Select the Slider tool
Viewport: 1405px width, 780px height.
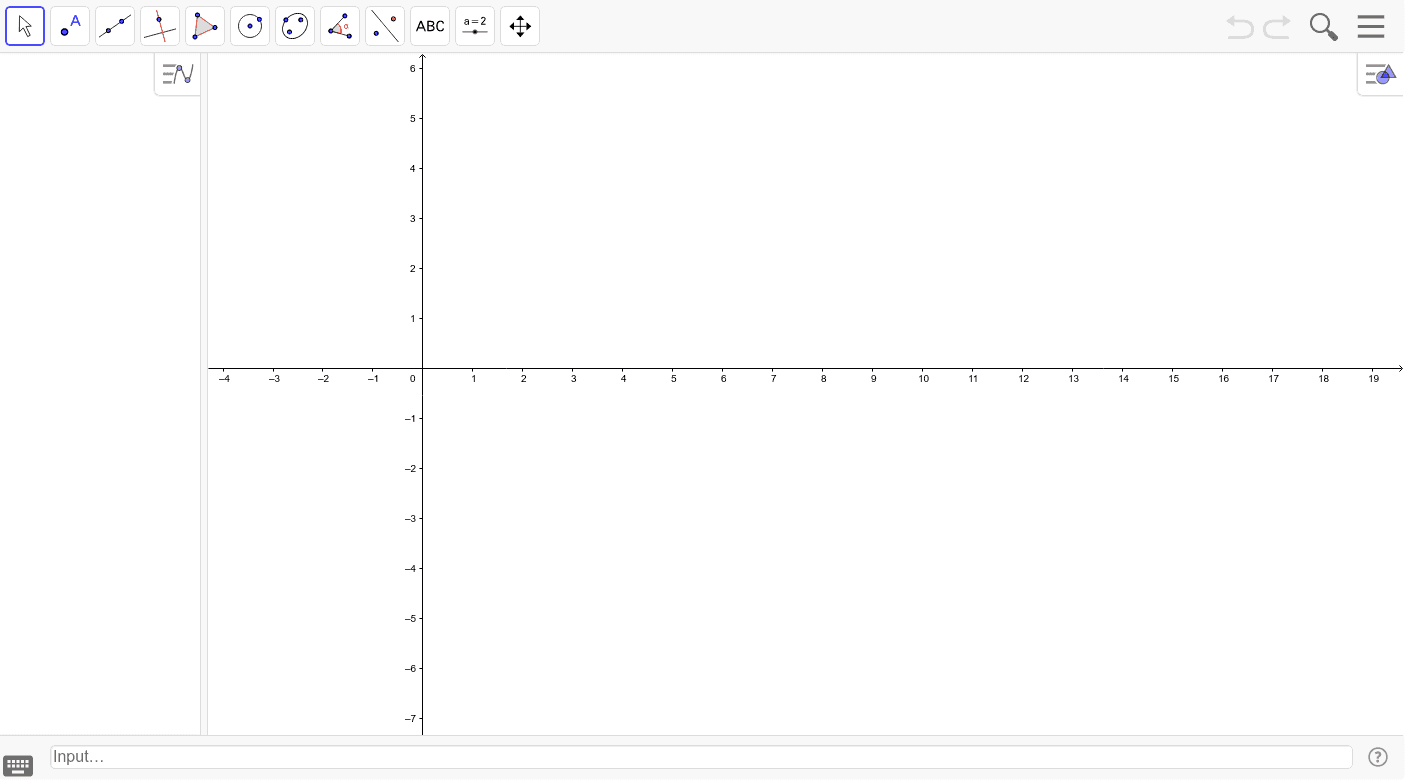475,25
